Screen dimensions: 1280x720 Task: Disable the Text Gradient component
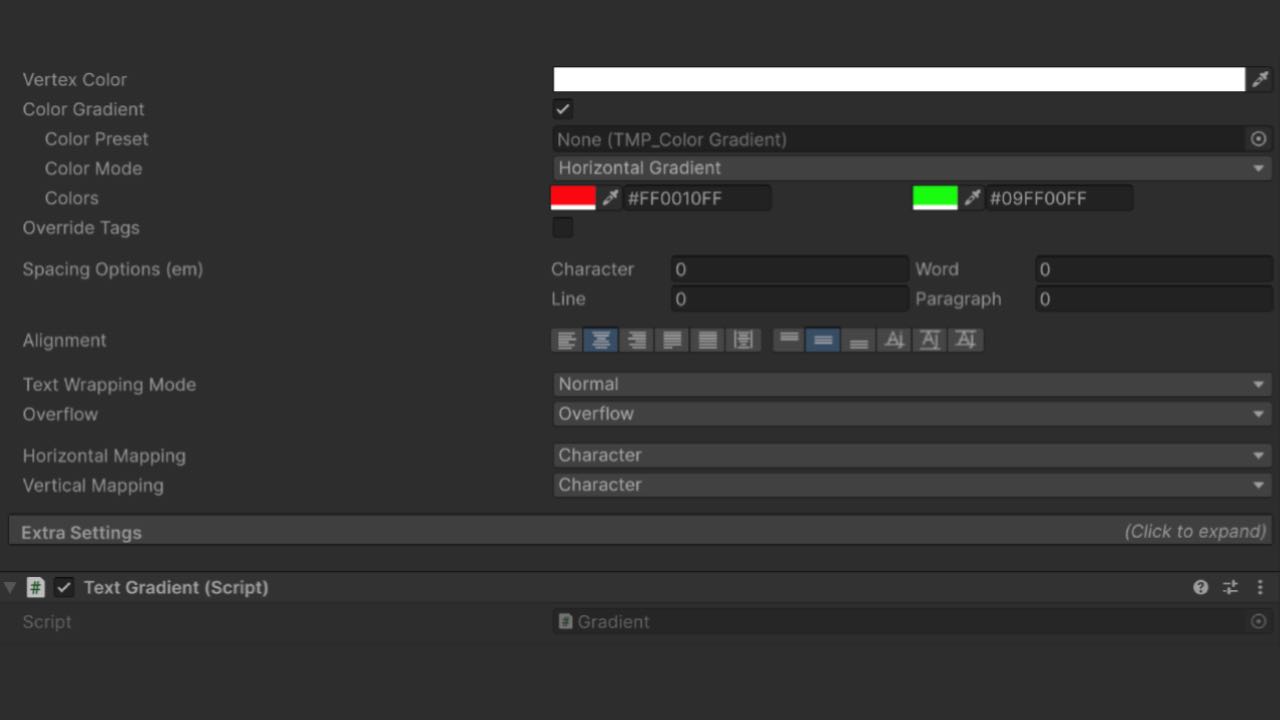click(64, 587)
